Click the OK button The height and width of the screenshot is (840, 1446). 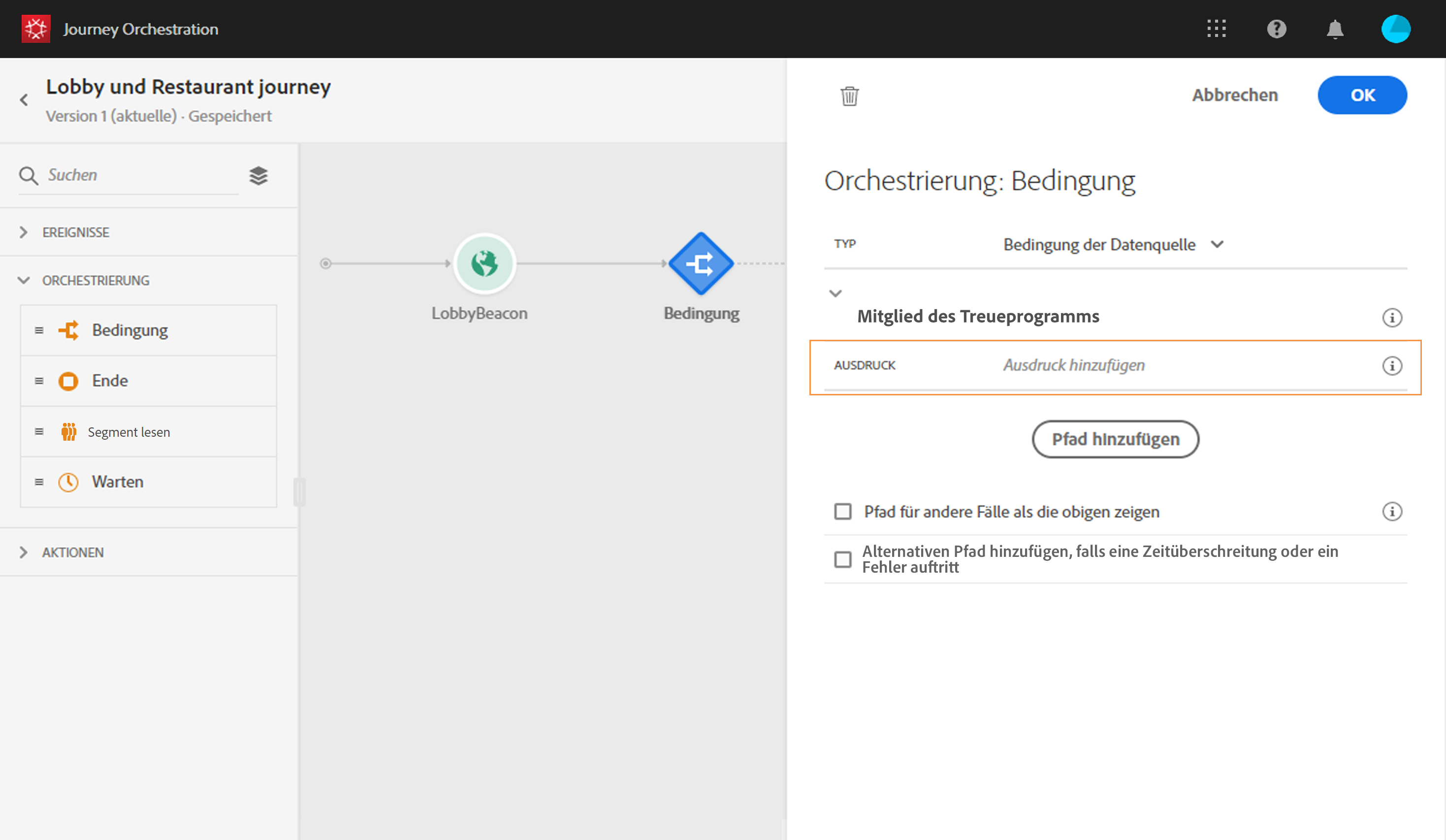tap(1362, 95)
